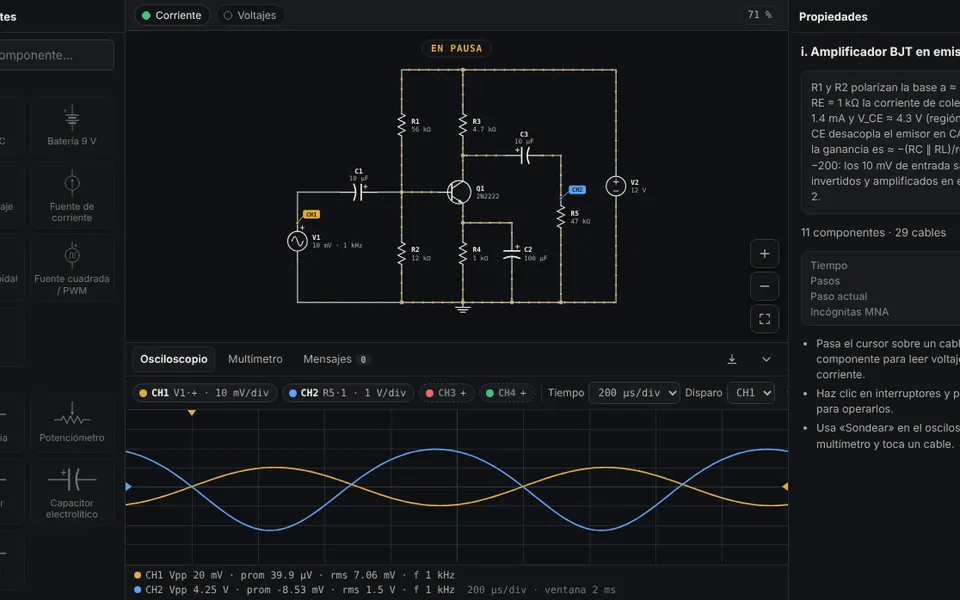Pick the Fuente de corriente component
Screen dimensions: 960x600
(72, 196)
